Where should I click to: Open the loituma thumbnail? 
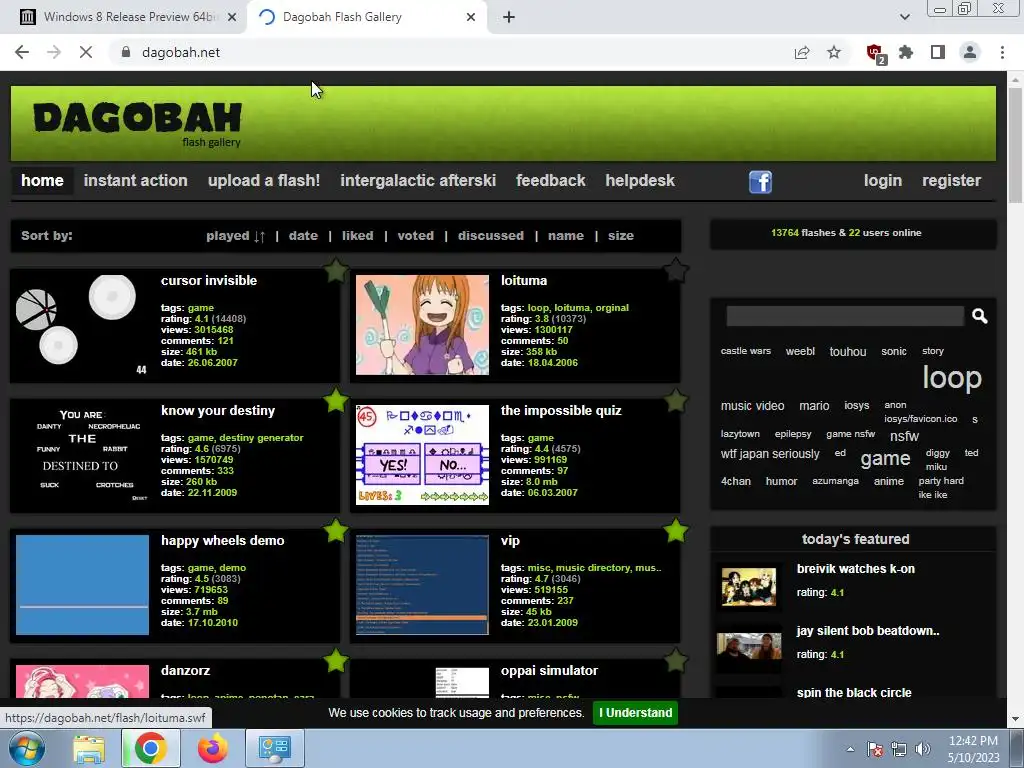pos(422,325)
